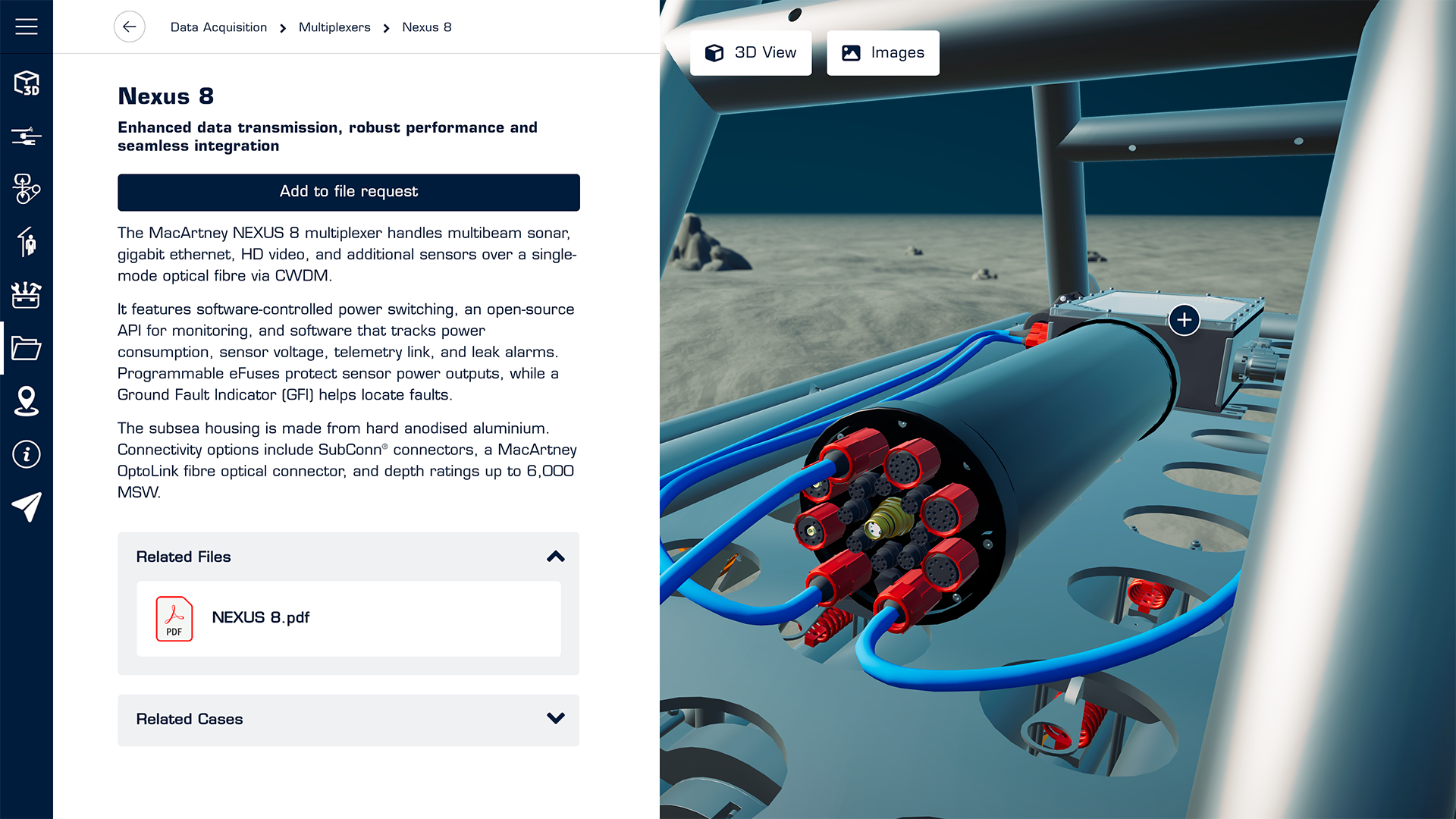Screen dimensions: 1456x819
Task: Open the 3D cube sidebar icon
Action: coord(27,83)
